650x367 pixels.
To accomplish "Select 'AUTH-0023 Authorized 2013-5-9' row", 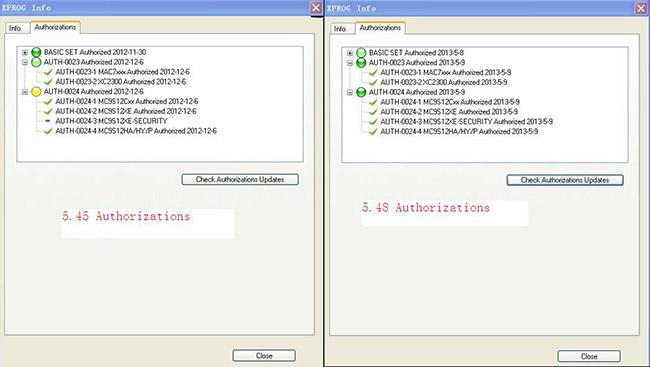I will (x=417, y=63).
